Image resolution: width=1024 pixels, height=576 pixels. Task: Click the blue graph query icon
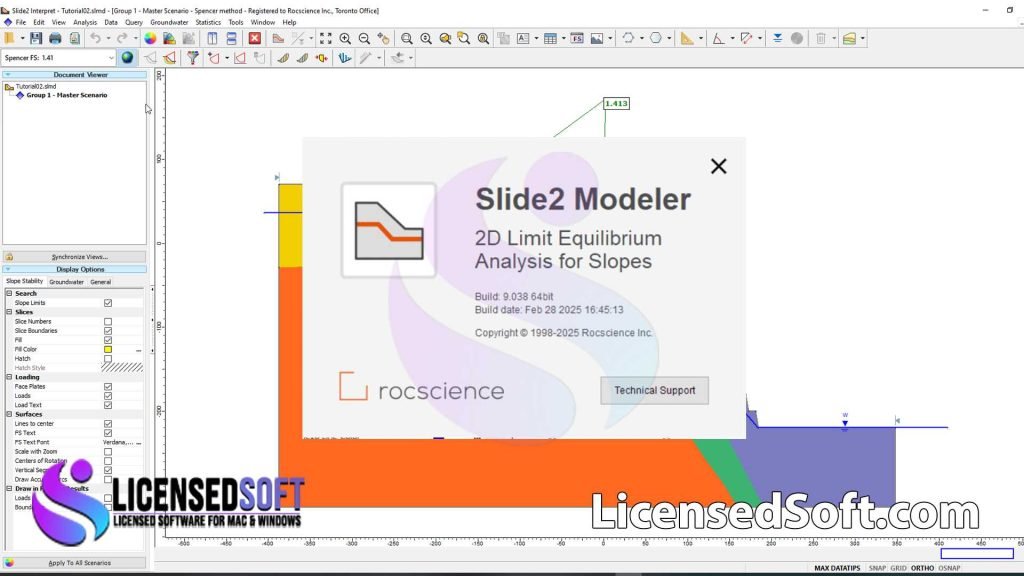point(344,58)
